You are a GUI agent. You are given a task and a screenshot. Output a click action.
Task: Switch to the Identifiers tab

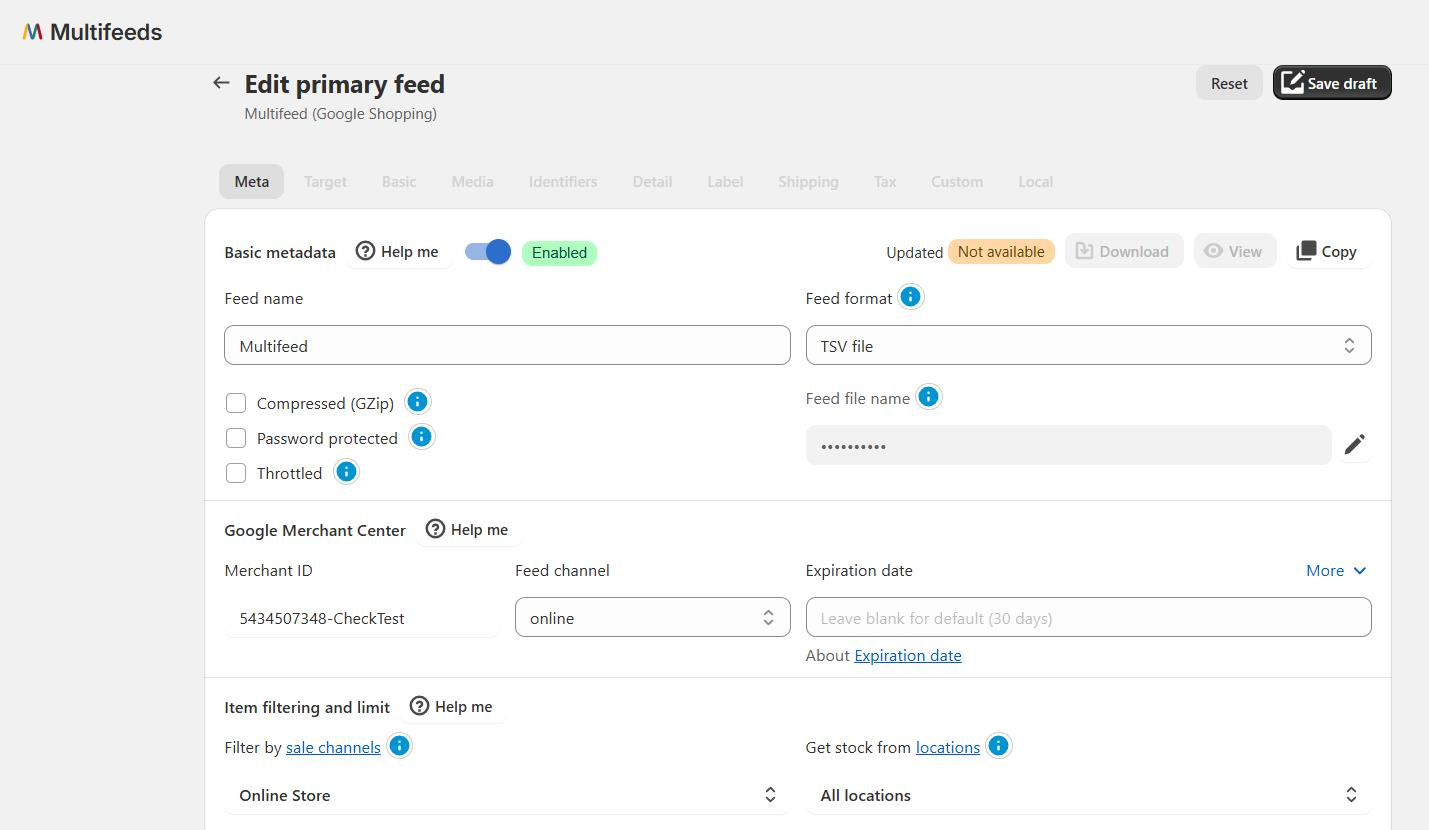coord(563,182)
